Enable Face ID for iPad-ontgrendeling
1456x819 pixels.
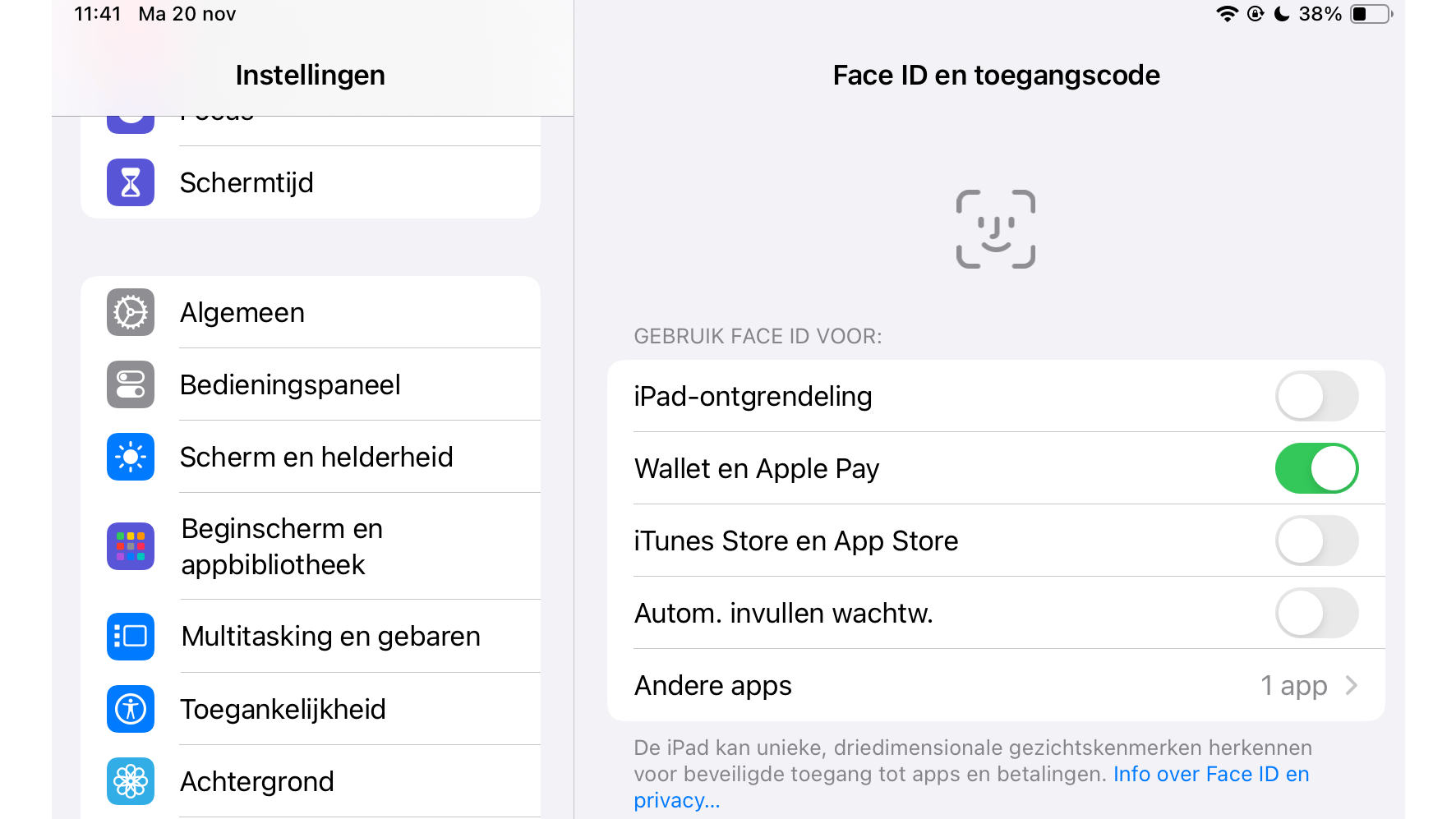click(x=1315, y=396)
